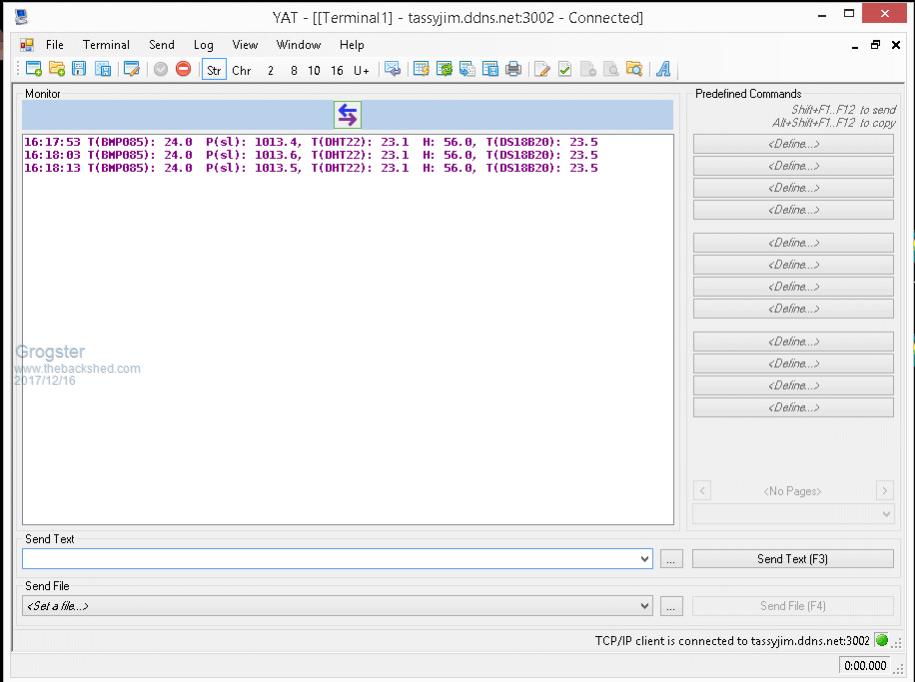Click the Open Terminal folder icon
Viewport: 915px width, 682px height.
click(56, 70)
